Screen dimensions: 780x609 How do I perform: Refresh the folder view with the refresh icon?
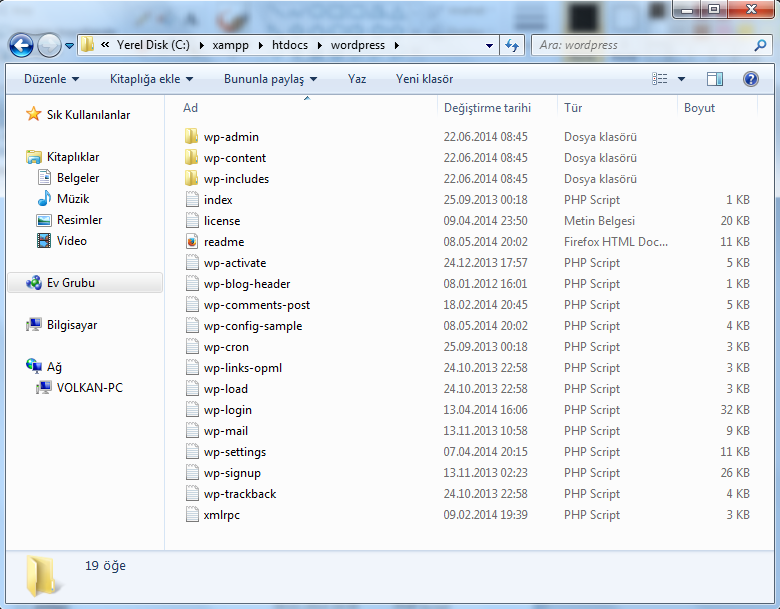click(512, 46)
